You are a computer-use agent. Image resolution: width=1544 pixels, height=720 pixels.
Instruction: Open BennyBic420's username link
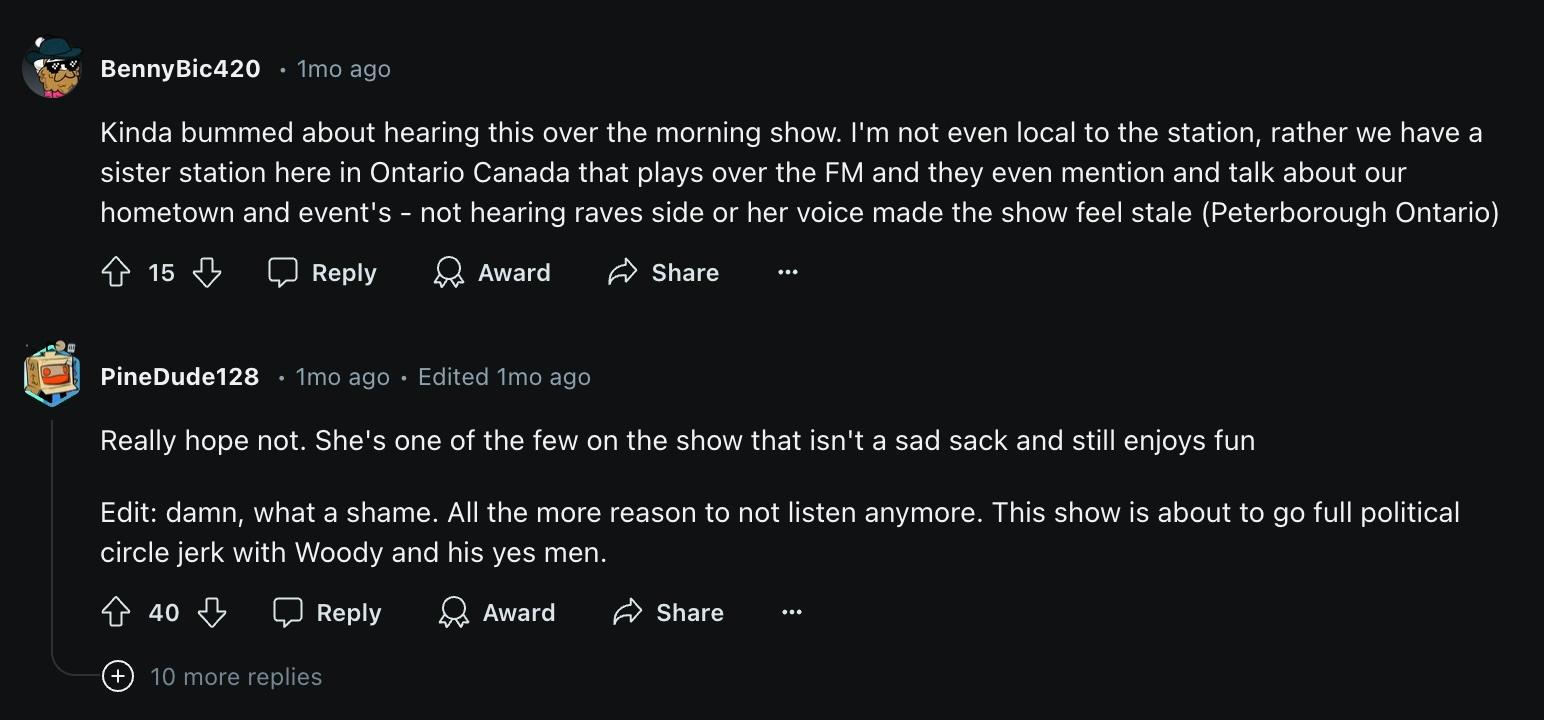pyautogui.click(x=180, y=68)
